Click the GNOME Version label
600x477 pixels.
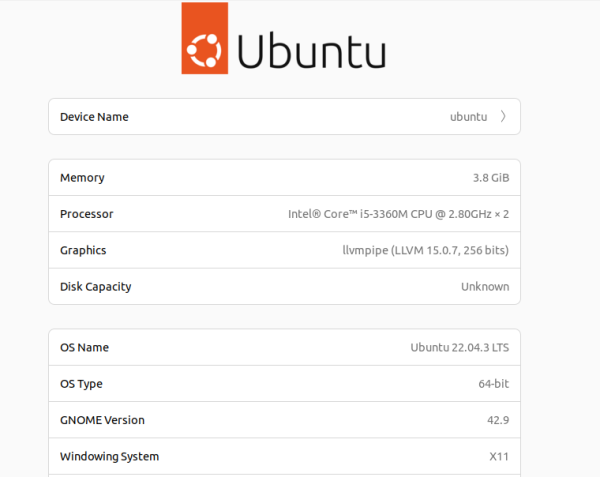click(x=102, y=420)
